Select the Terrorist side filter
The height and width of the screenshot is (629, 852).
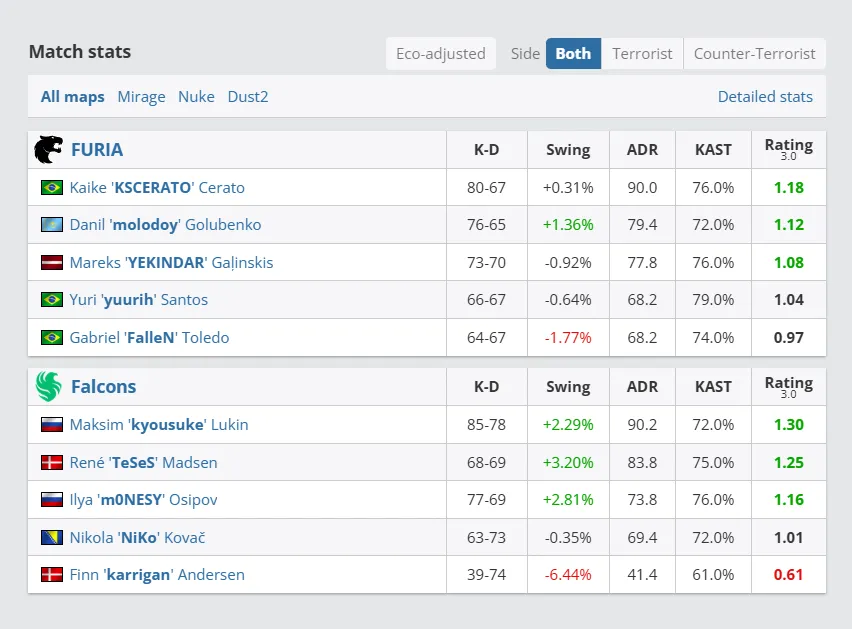pyautogui.click(x=642, y=53)
